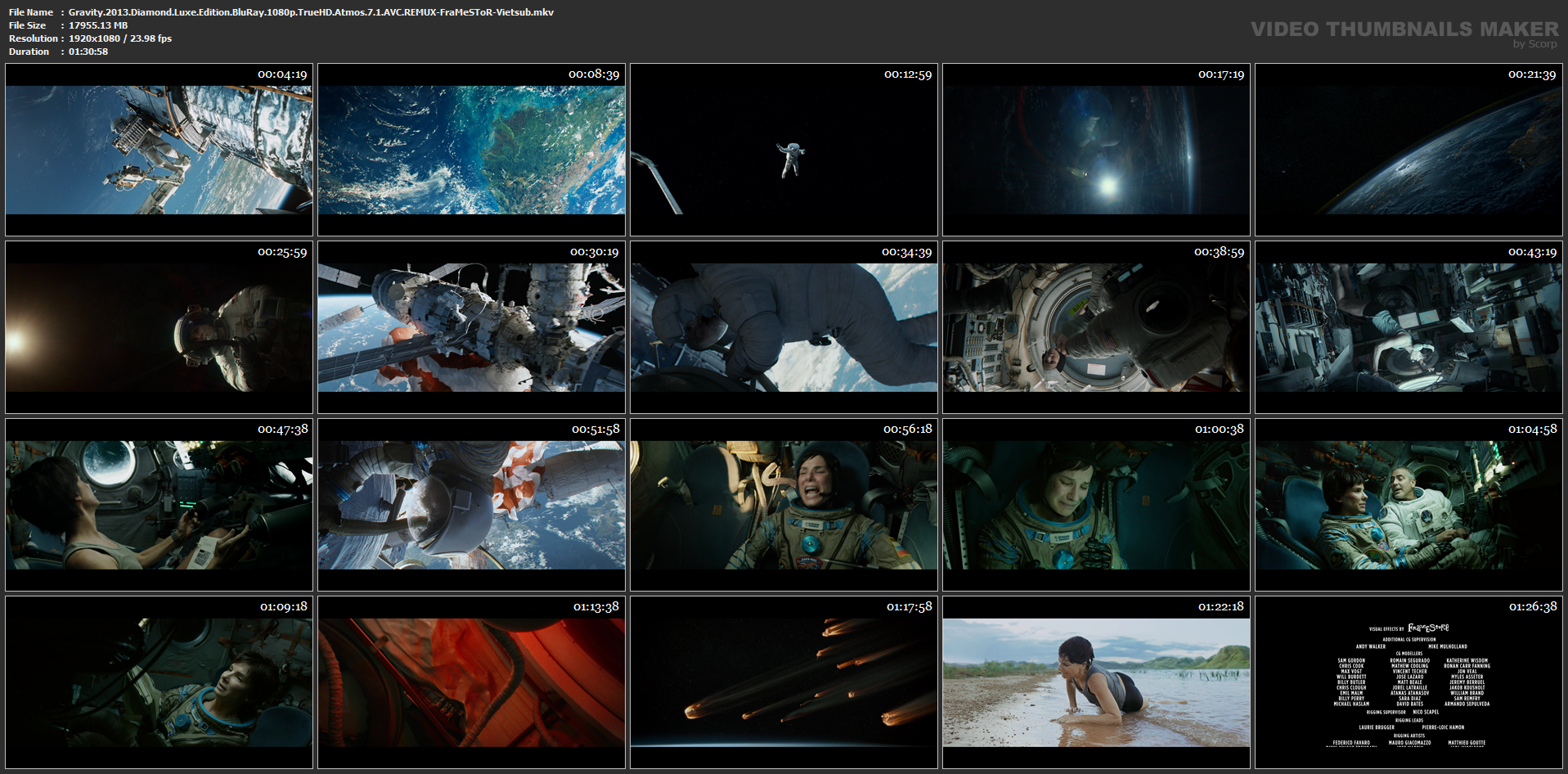
Task: Select the thumbnail timestamped 01:00:38
Action: click(x=1096, y=505)
